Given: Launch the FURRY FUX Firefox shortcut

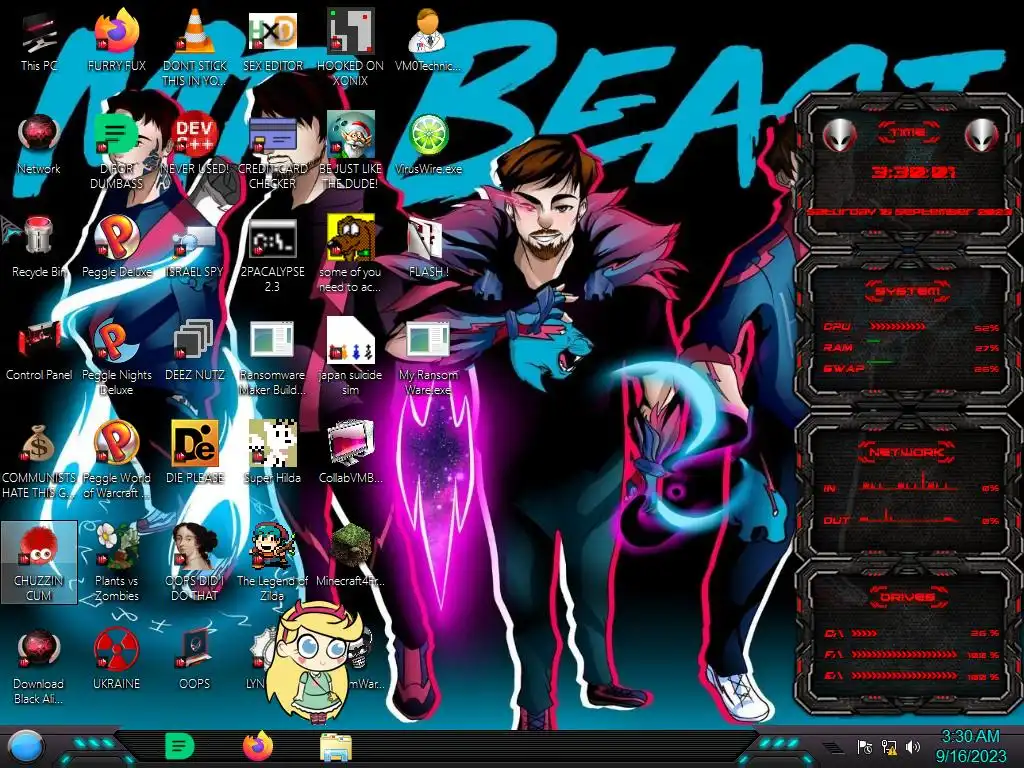Looking at the screenshot, I should tap(116, 41).
